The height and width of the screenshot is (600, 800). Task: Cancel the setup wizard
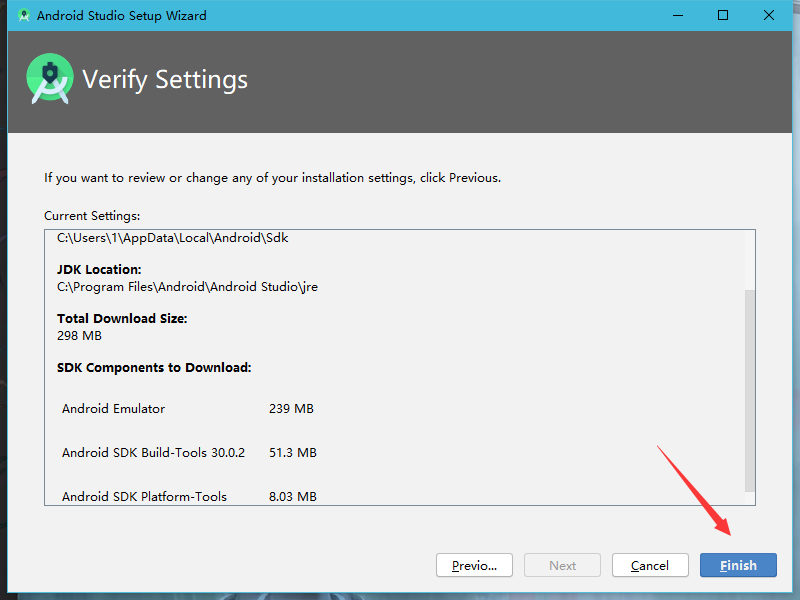coord(650,565)
